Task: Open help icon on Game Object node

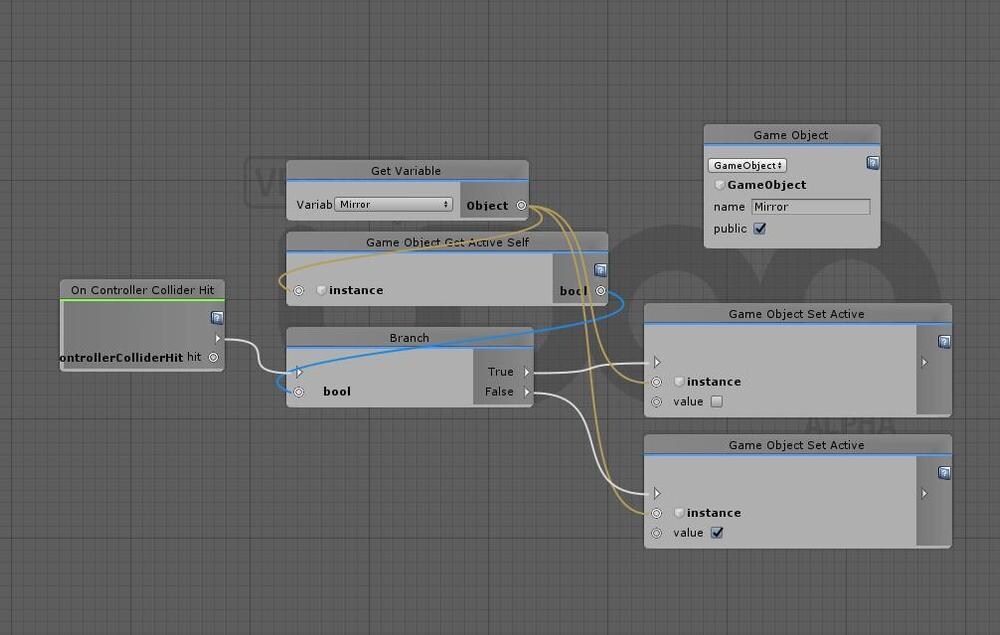Action: tap(872, 163)
